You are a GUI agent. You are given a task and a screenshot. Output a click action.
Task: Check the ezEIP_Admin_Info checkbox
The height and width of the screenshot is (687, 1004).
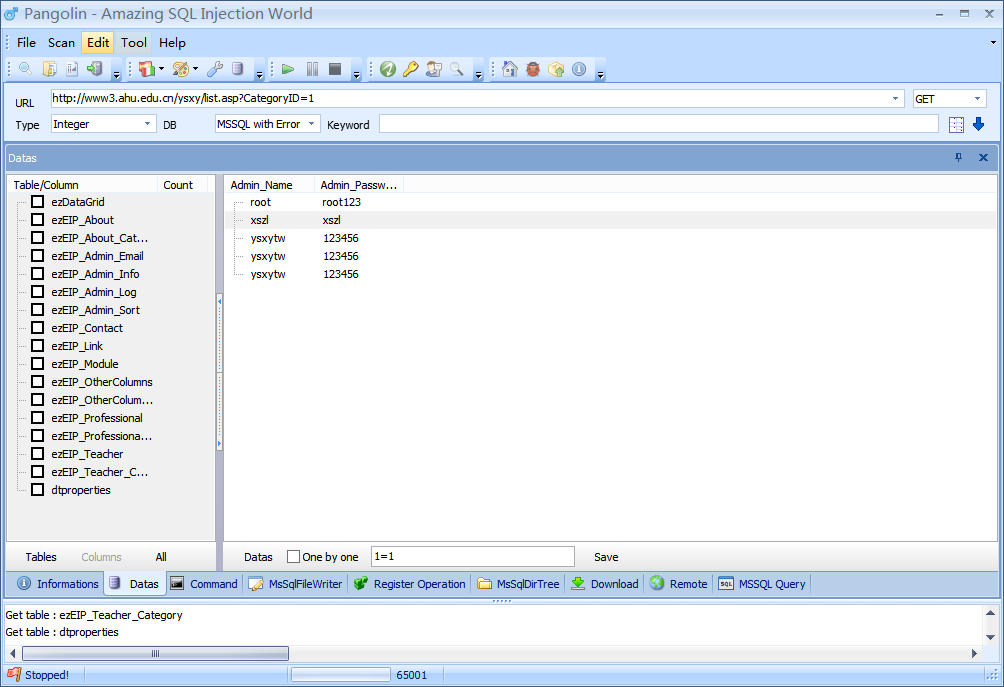click(38, 273)
